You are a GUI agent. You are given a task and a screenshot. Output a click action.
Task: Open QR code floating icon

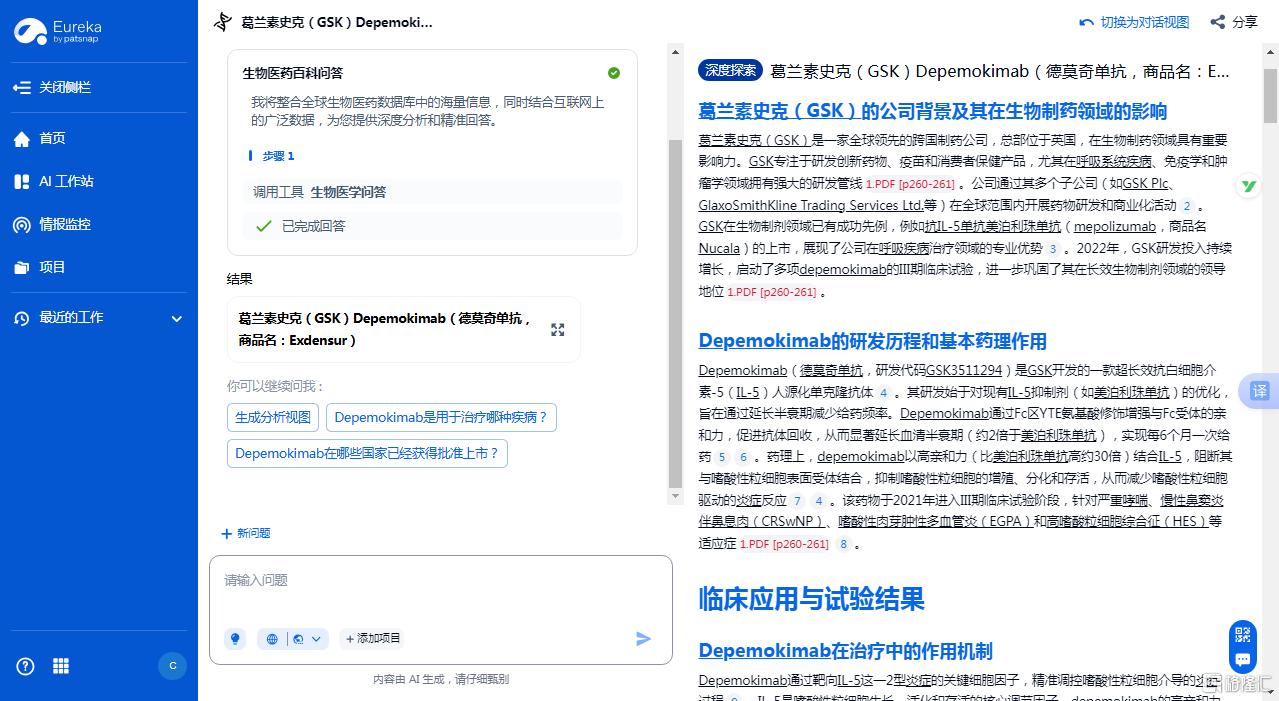pos(1243,633)
